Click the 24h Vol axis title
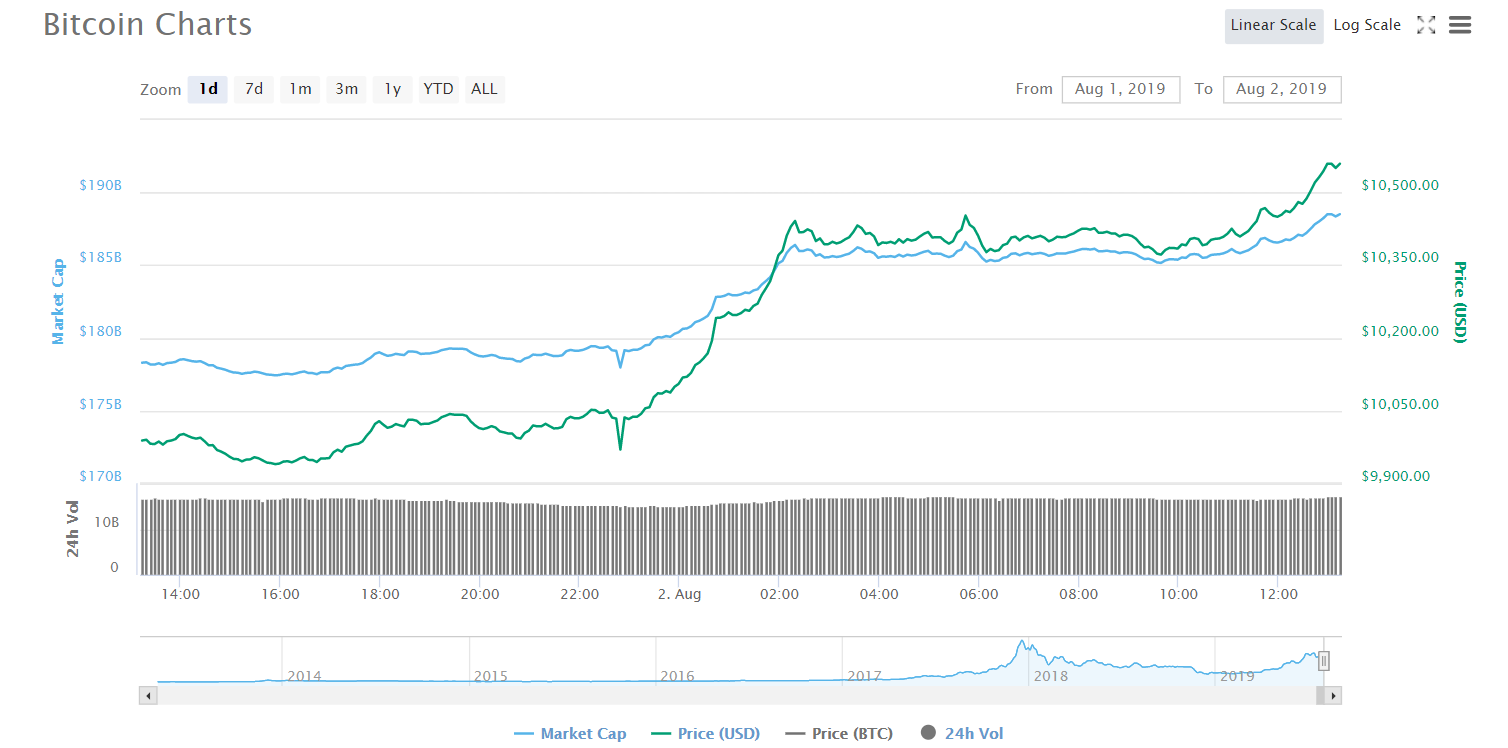1508x748 pixels. (x=73, y=528)
